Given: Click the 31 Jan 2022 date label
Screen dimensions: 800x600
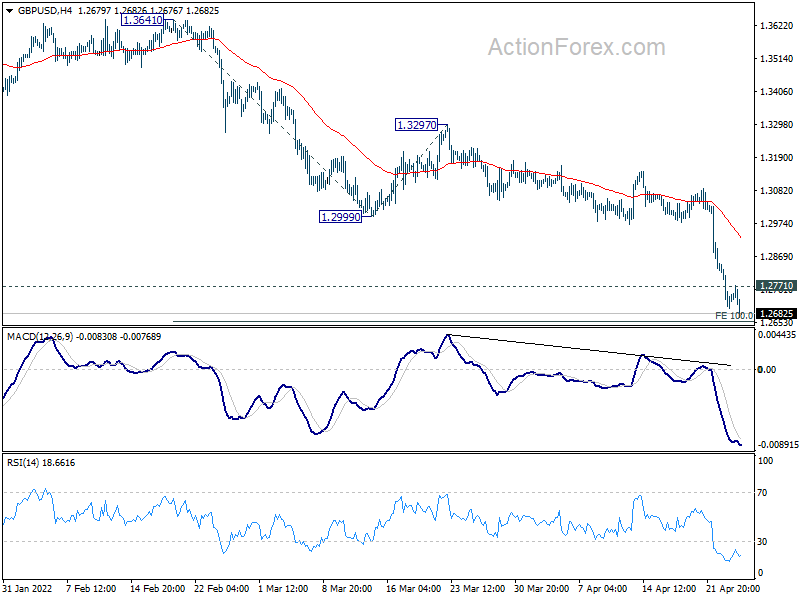Looking at the screenshot, I should click(28, 589).
